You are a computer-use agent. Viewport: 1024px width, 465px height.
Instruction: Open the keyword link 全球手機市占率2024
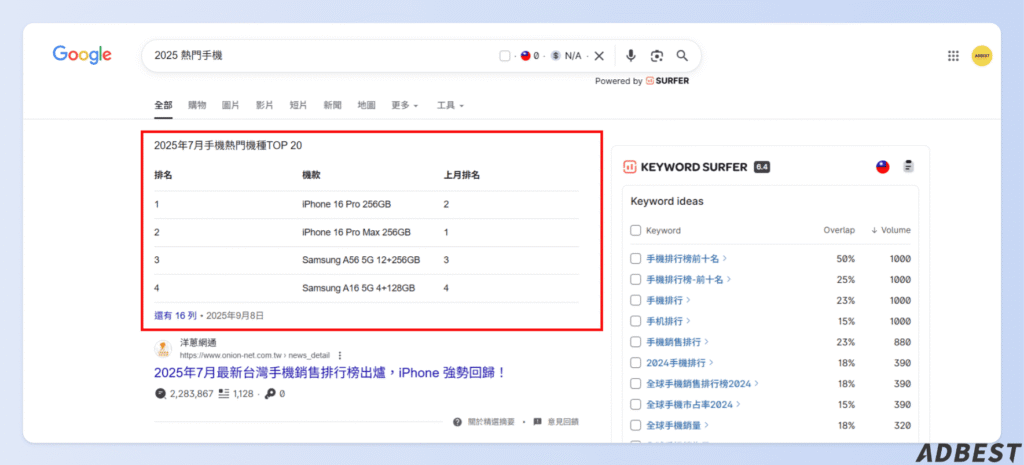coord(694,404)
